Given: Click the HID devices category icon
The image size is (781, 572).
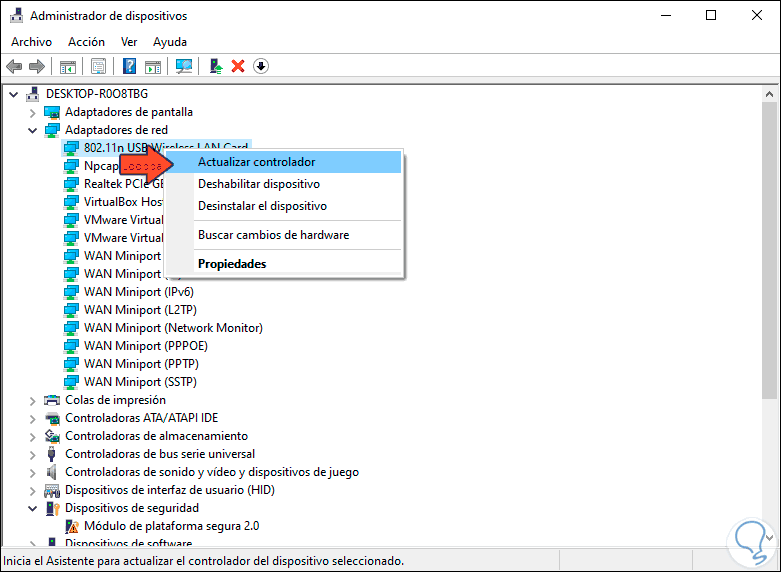Looking at the screenshot, I should click(x=52, y=490).
